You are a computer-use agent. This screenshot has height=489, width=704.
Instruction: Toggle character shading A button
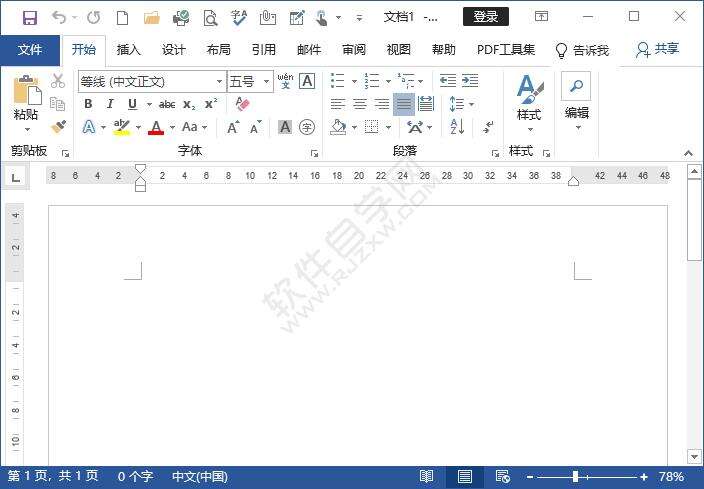285,127
